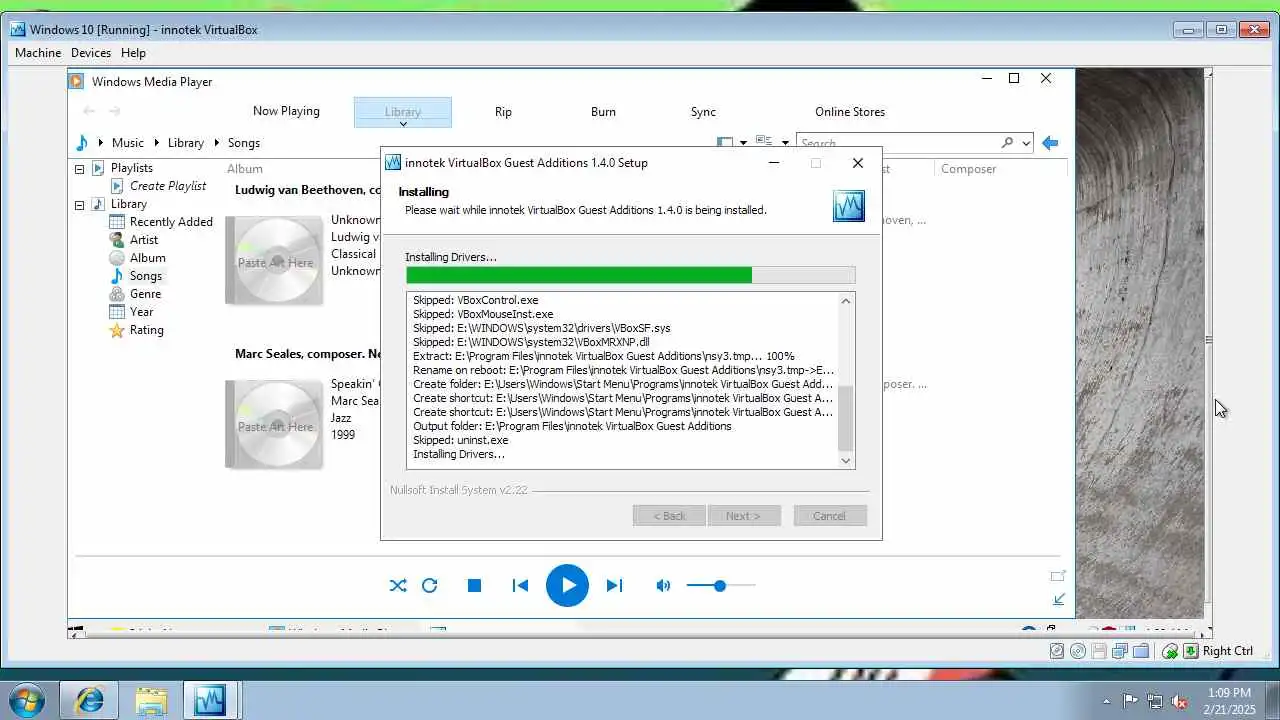Screen dimensions: 1280x720
Task: Click the green installation progress bar
Action: point(630,275)
